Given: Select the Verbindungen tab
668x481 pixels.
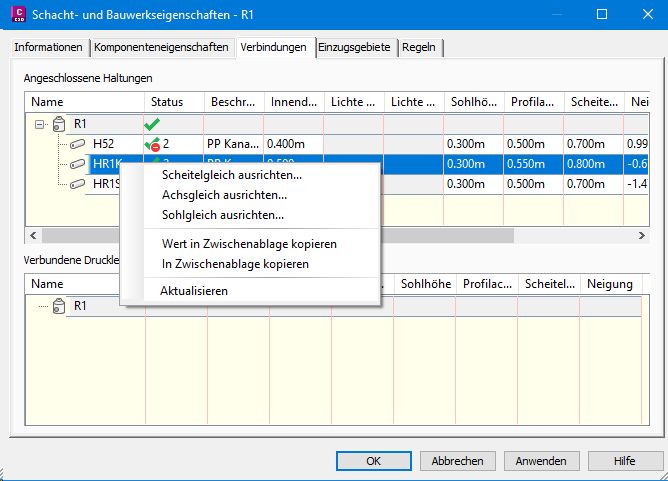Looking at the screenshot, I should click(273, 47).
